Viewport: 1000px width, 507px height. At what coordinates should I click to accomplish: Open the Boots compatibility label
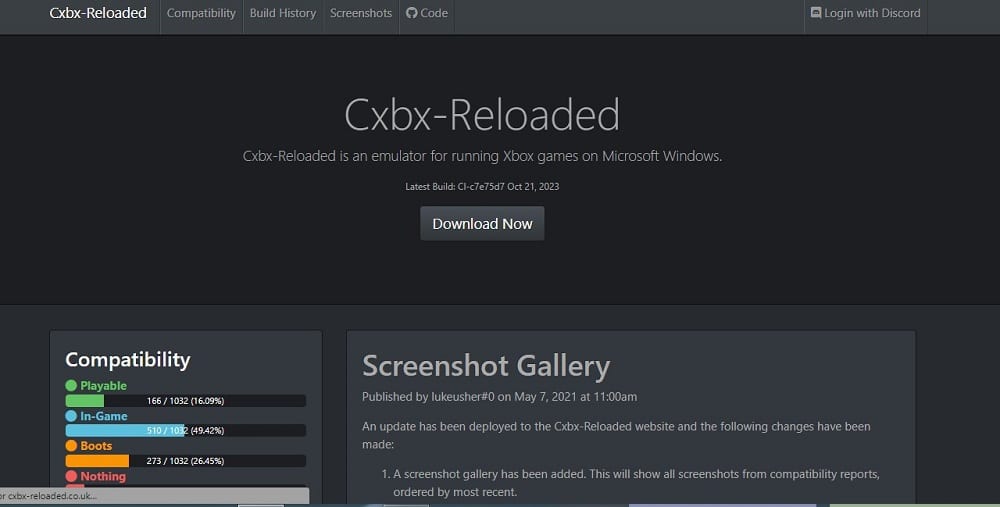(96, 446)
